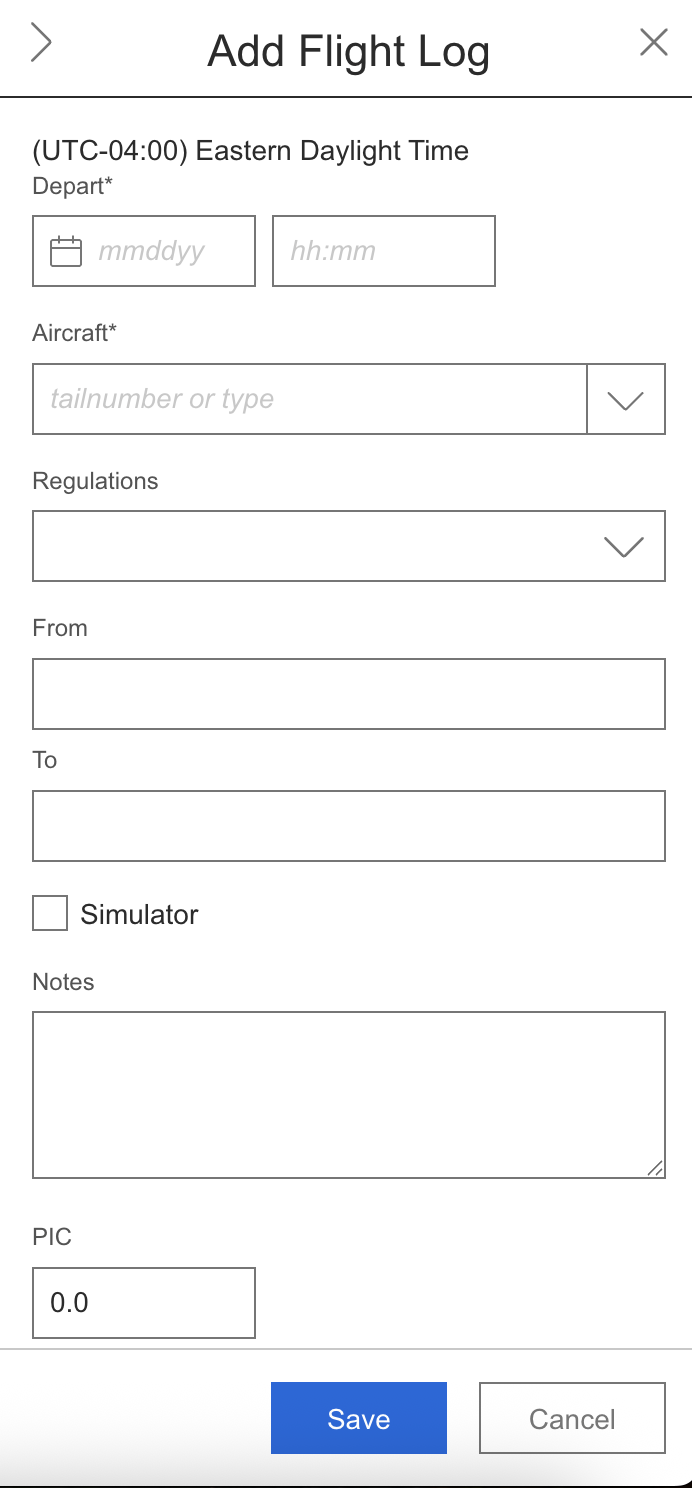692x1488 pixels.
Task: Click the Add Flight Log title
Action: pyautogui.click(x=348, y=50)
